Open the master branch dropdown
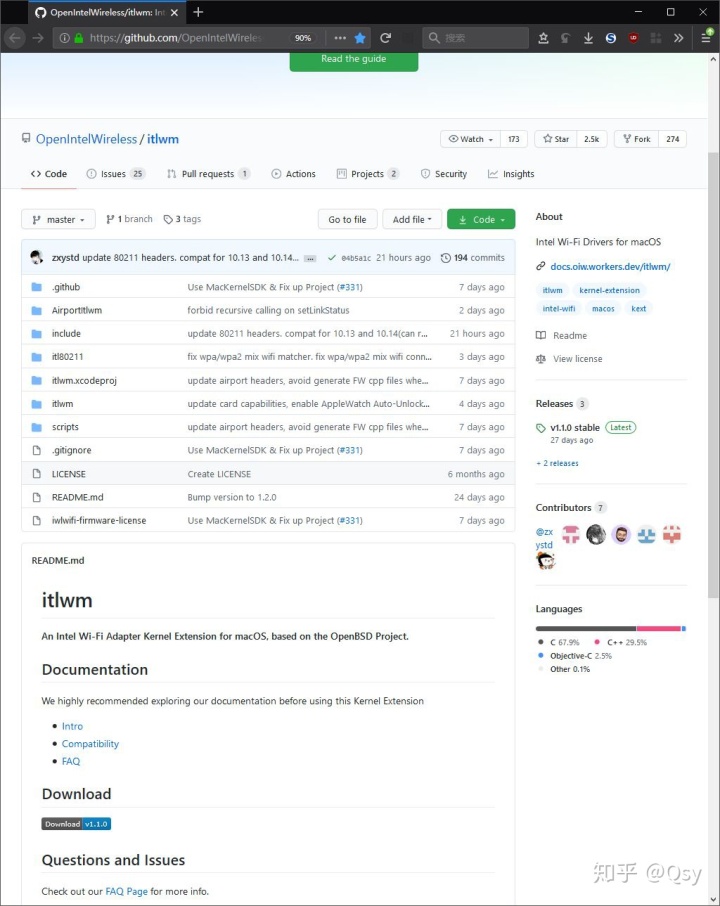 [58, 220]
